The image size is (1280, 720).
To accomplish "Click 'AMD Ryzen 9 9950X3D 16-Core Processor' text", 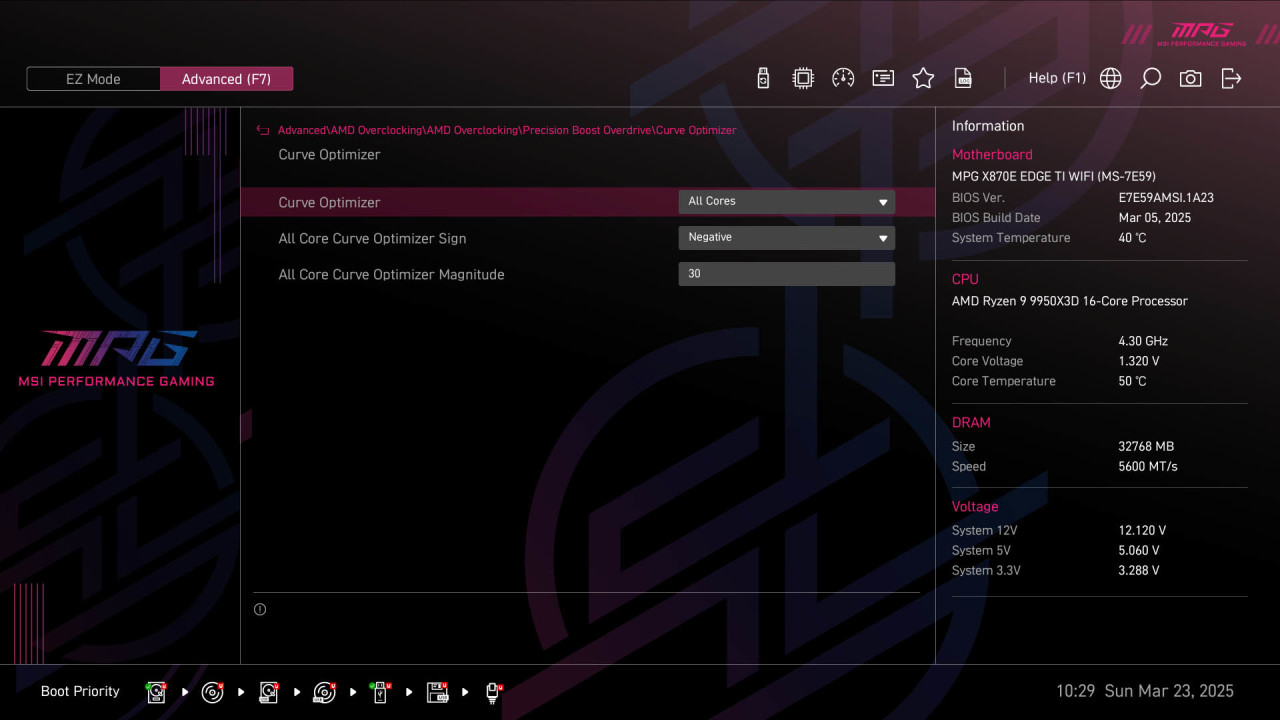I will pyautogui.click(x=1070, y=301).
